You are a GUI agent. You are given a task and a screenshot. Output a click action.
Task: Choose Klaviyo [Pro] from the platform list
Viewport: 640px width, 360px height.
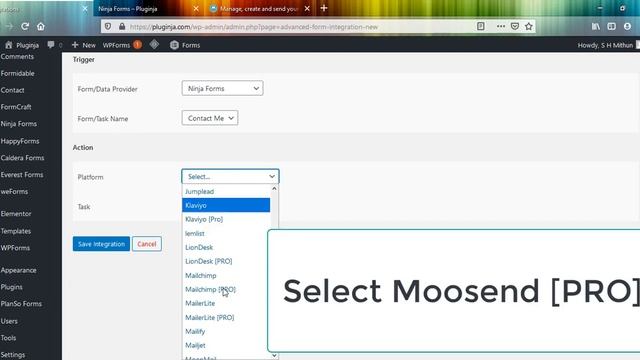click(x=226, y=219)
